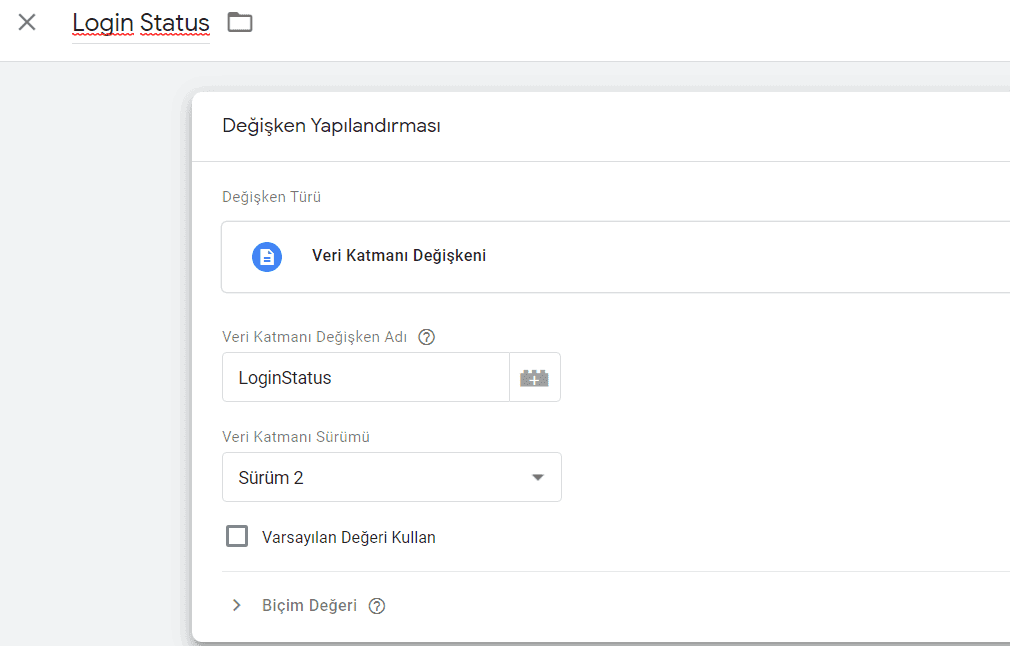The height and width of the screenshot is (646, 1010).
Task: Enable the Varsayılan Değeri Kullan checkbox
Action: pos(237,537)
